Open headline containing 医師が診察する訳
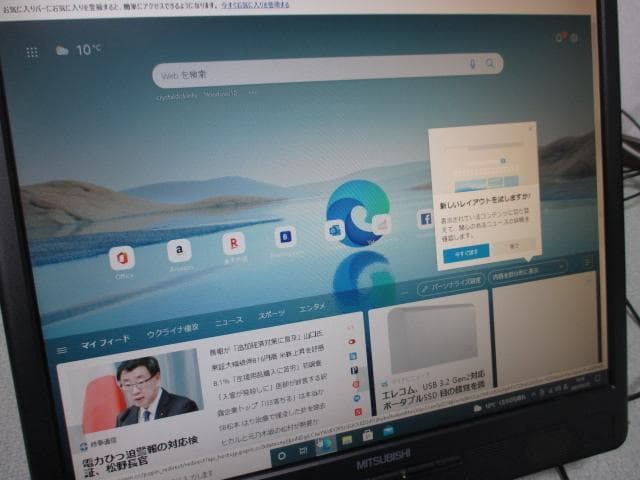 pos(271,388)
